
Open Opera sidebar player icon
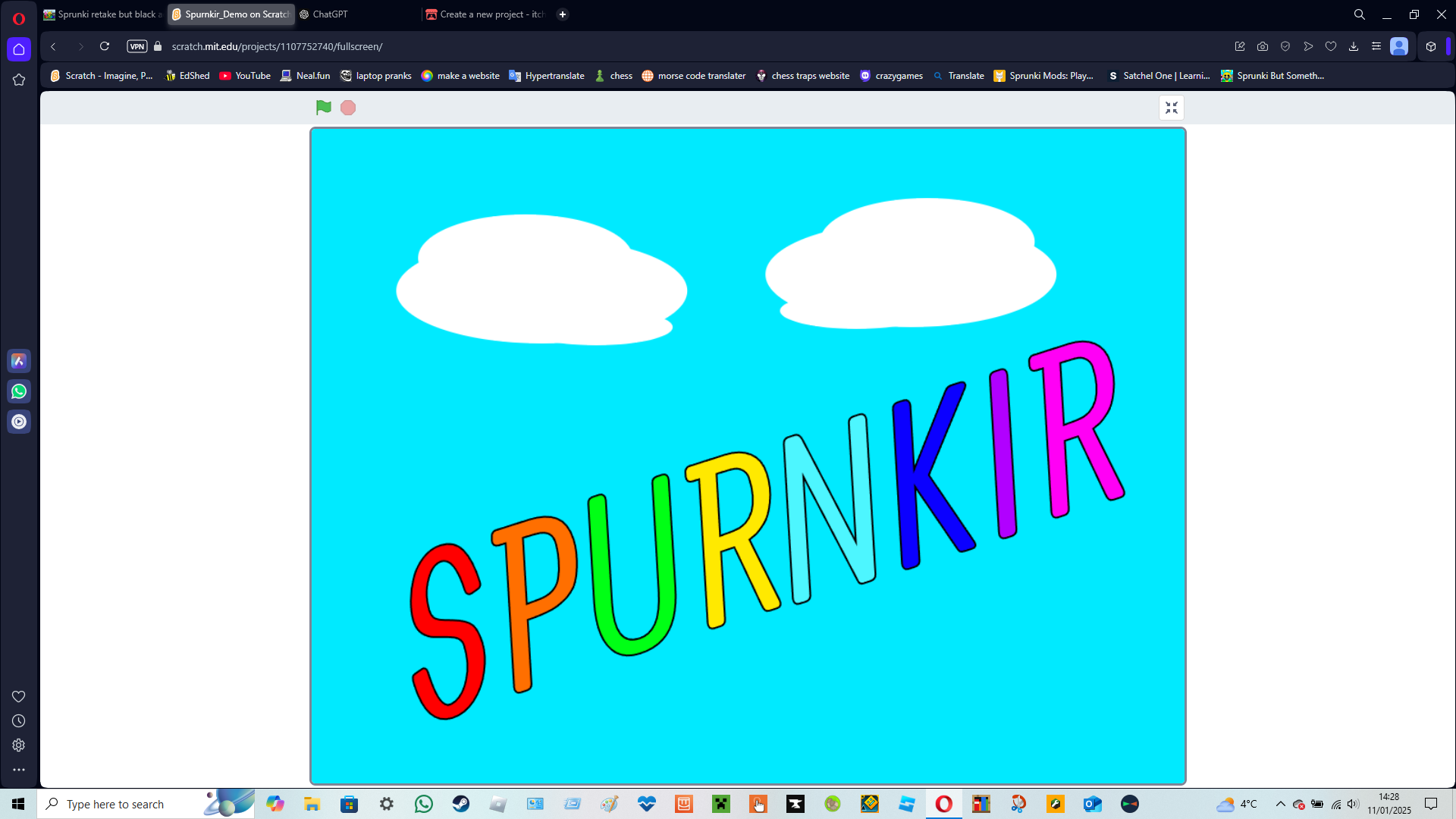pos(19,422)
